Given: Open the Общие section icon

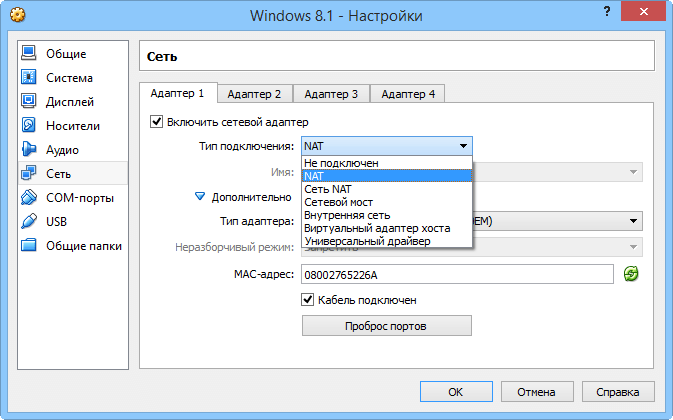Looking at the screenshot, I should pos(29,54).
